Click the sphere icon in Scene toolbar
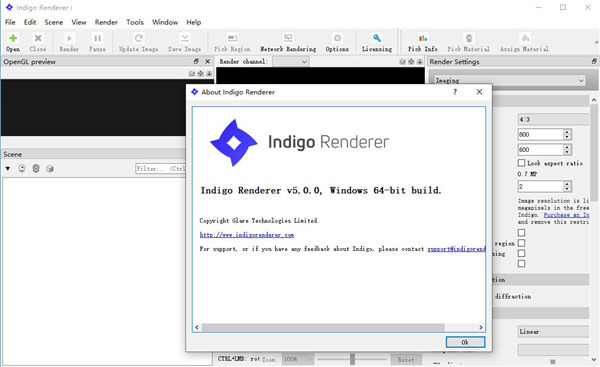 pos(22,168)
